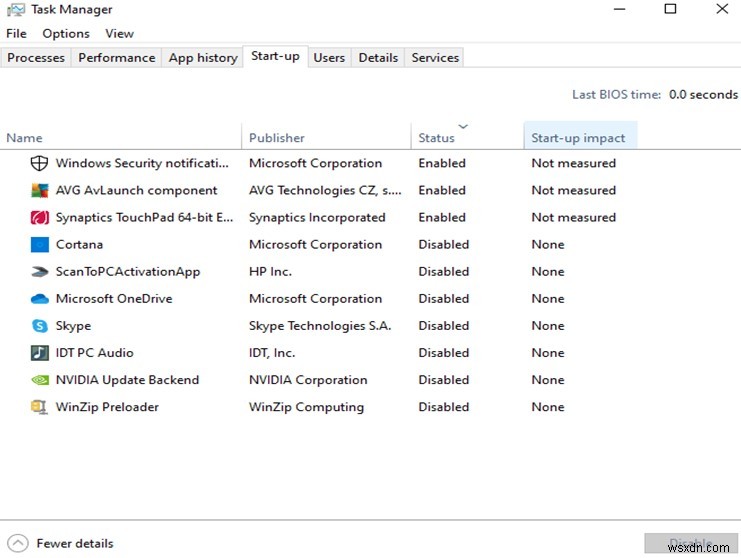This screenshot has height=558, width=741.
Task: Click Disabled status in Cortana row
Action: pos(443,245)
